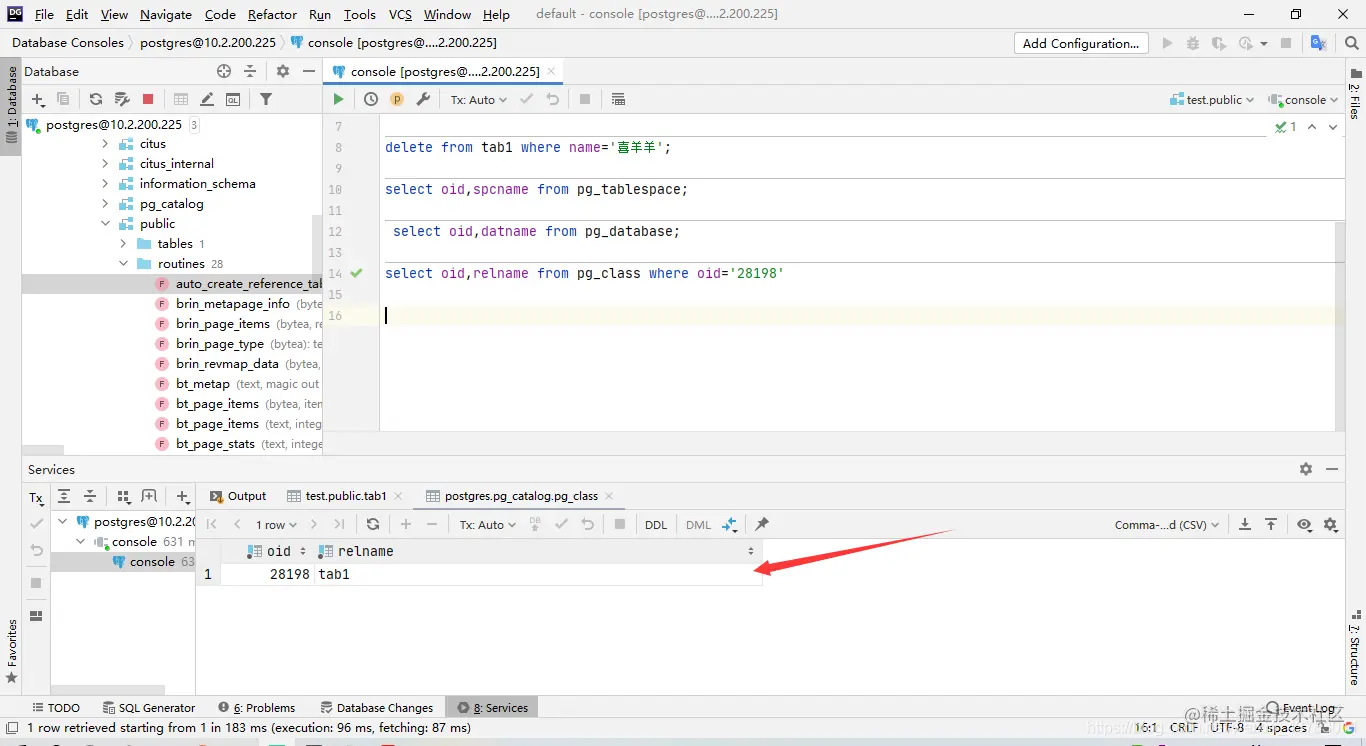The image size is (1366, 746).
Task: Select pg_catalog schema in tree
Action: point(171,204)
